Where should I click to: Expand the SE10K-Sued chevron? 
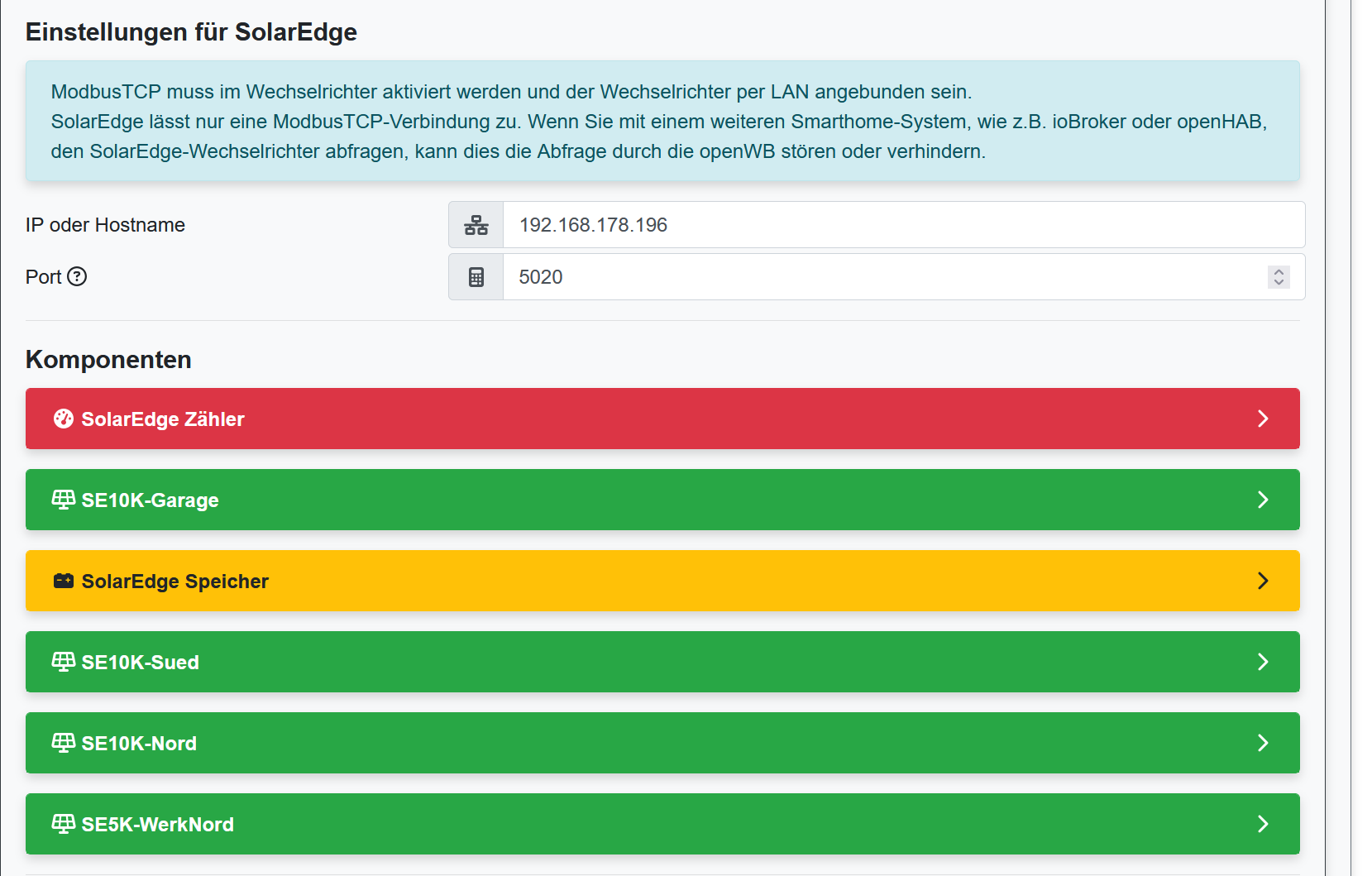[x=1263, y=662]
